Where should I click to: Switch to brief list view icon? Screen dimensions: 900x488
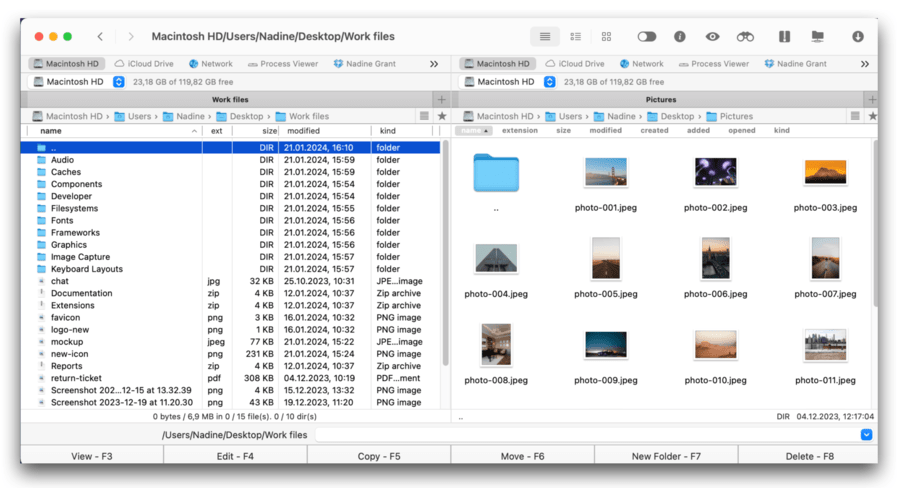coord(575,37)
